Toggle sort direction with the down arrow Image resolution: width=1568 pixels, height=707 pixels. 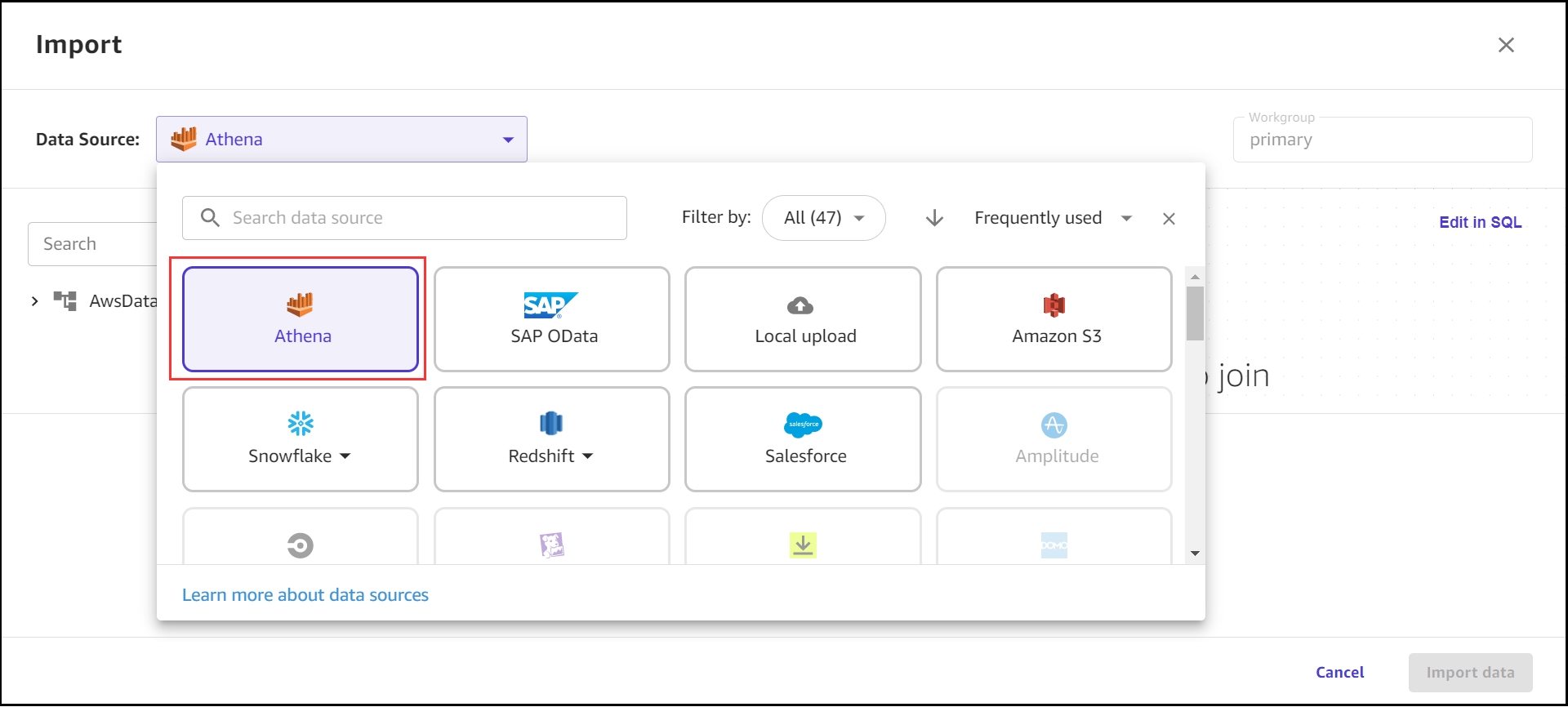[x=934, y=218]
